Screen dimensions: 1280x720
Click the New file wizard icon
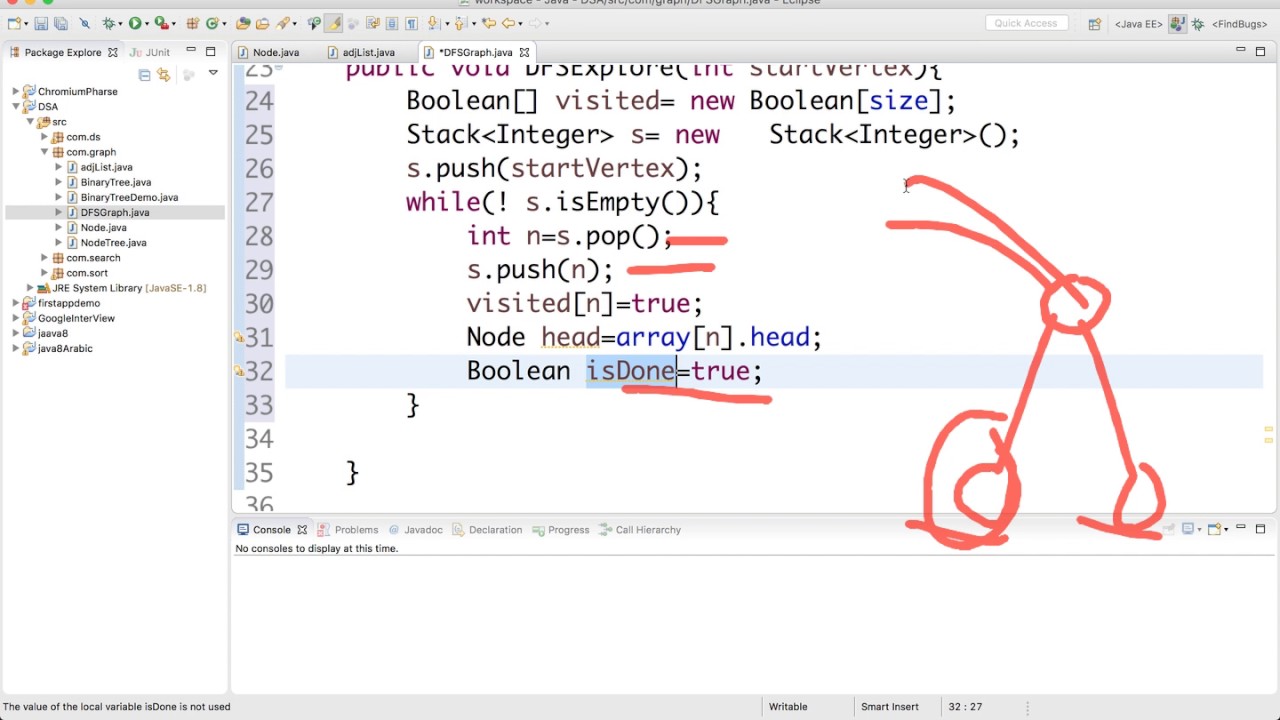[x=14, y=23]
